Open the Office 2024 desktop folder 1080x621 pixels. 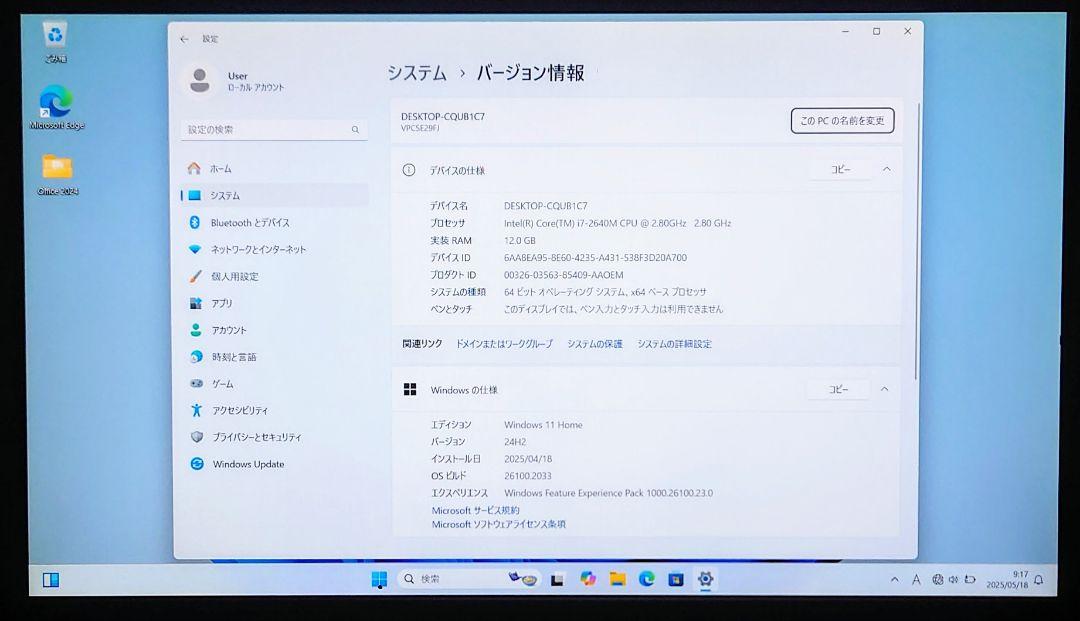(x=57, y=173)
